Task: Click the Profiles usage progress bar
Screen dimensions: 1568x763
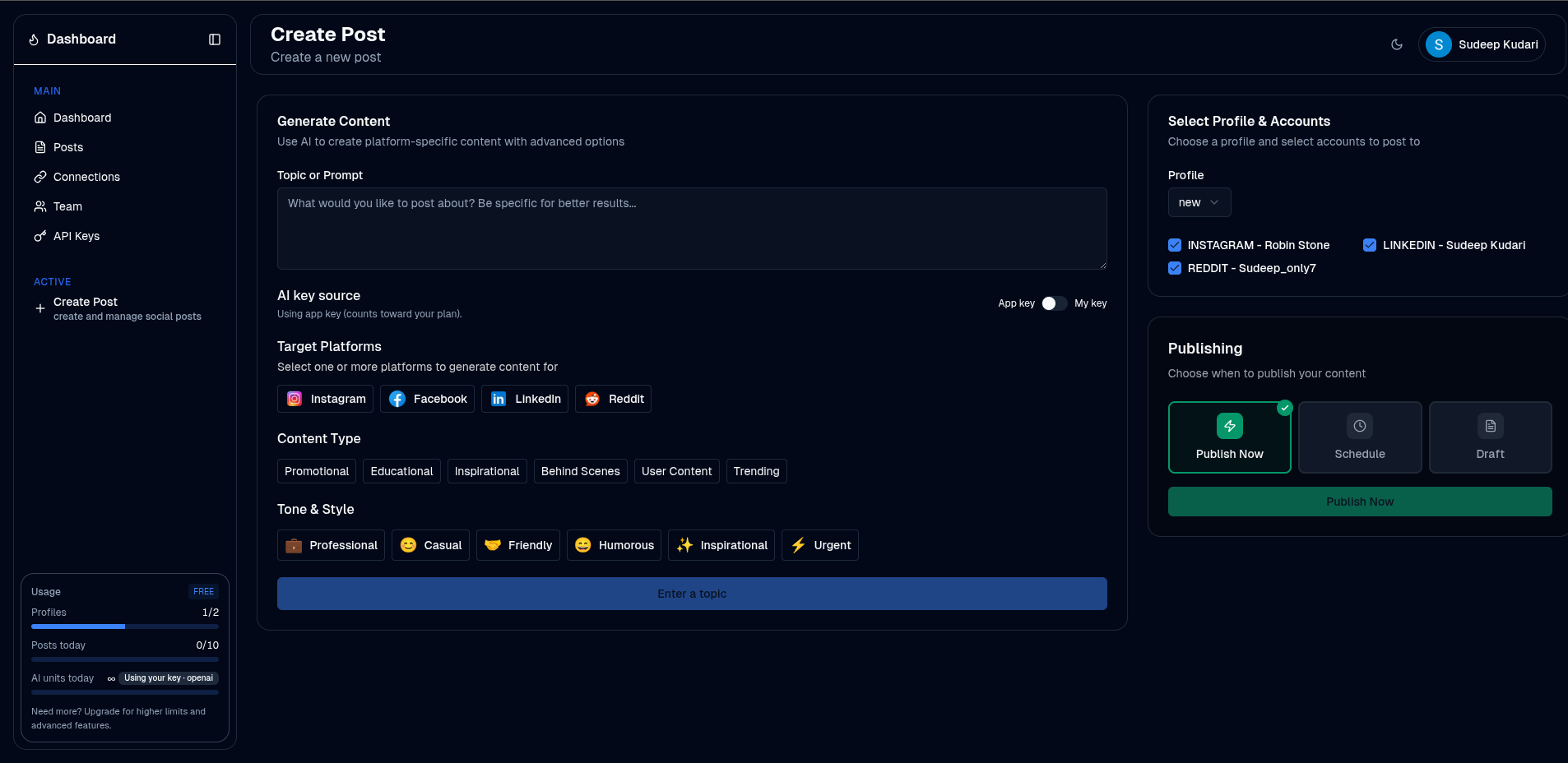Action: [125, 627]
